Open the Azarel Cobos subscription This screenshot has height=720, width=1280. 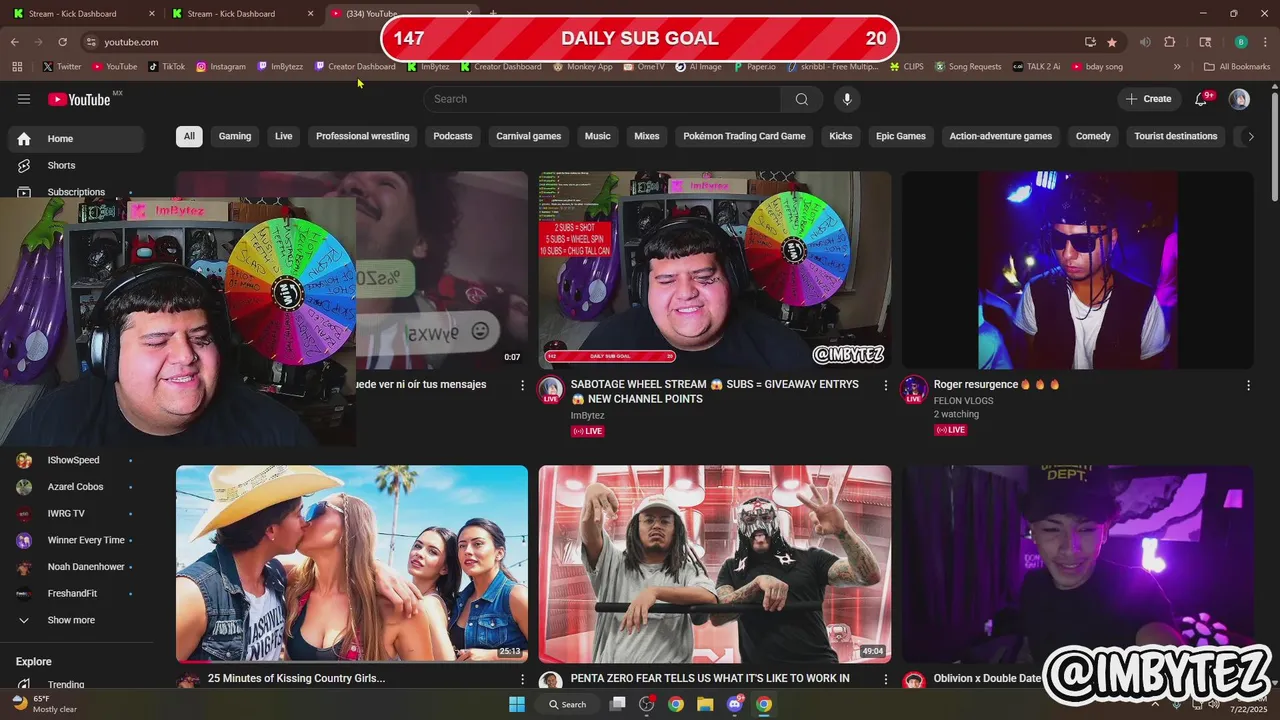pos(76,487)
